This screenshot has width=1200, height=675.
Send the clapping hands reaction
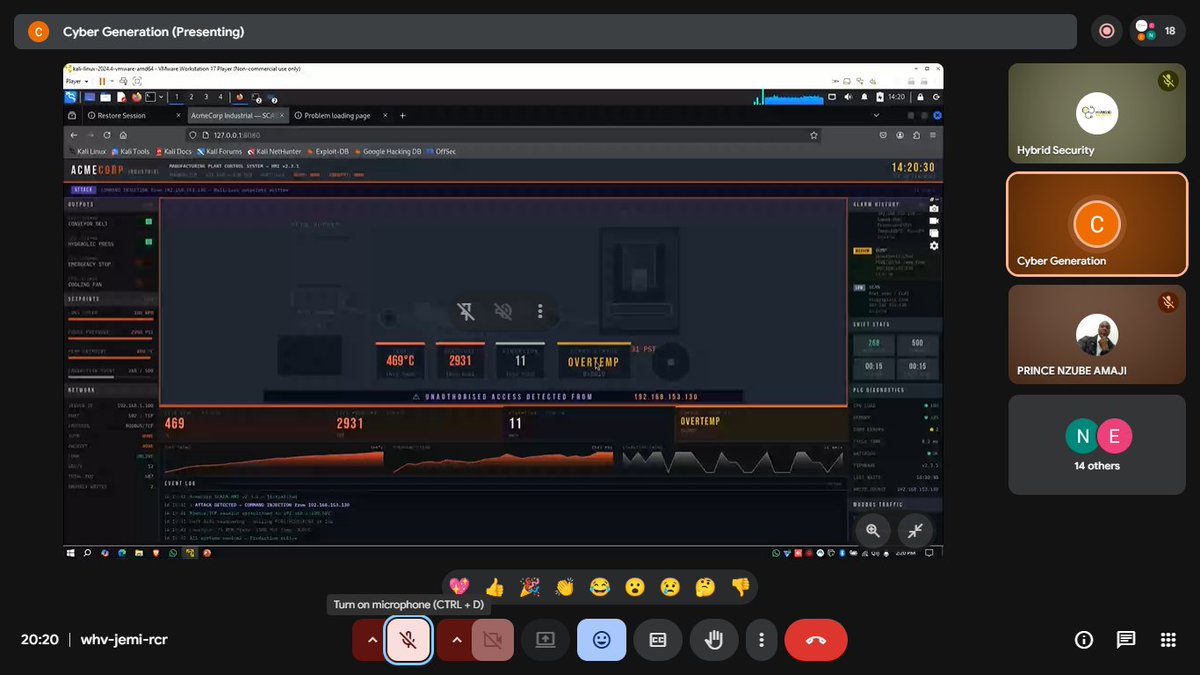pyautogui.click(x=564, y=587)
